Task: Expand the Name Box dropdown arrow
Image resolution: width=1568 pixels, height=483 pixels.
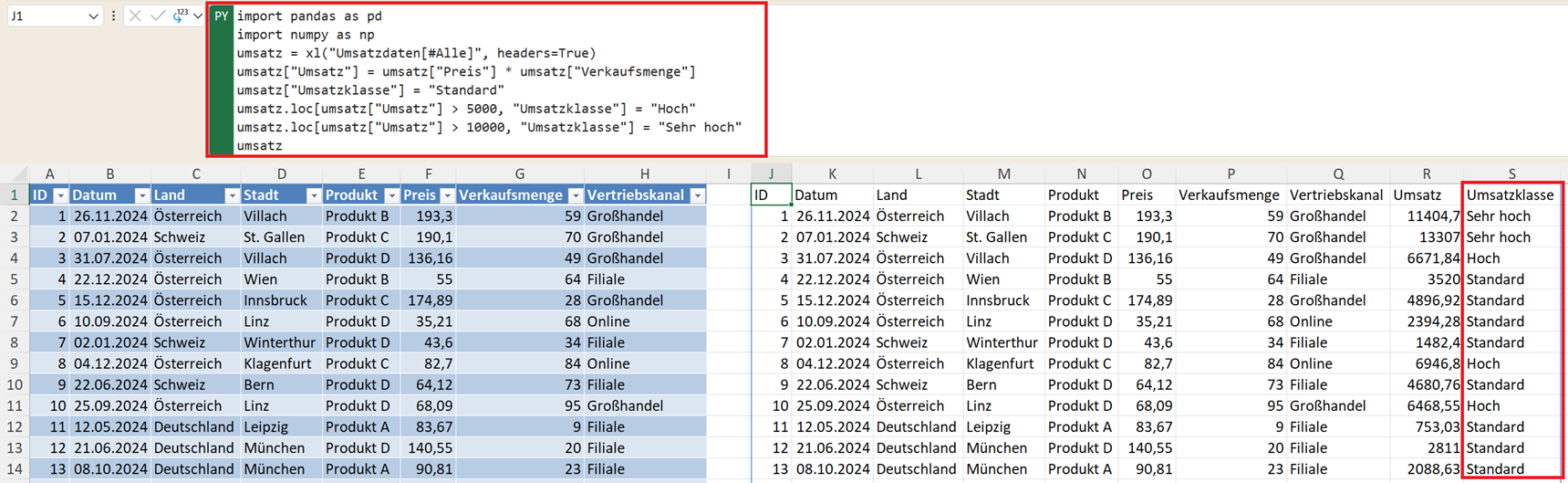Action: coord(93,16)
